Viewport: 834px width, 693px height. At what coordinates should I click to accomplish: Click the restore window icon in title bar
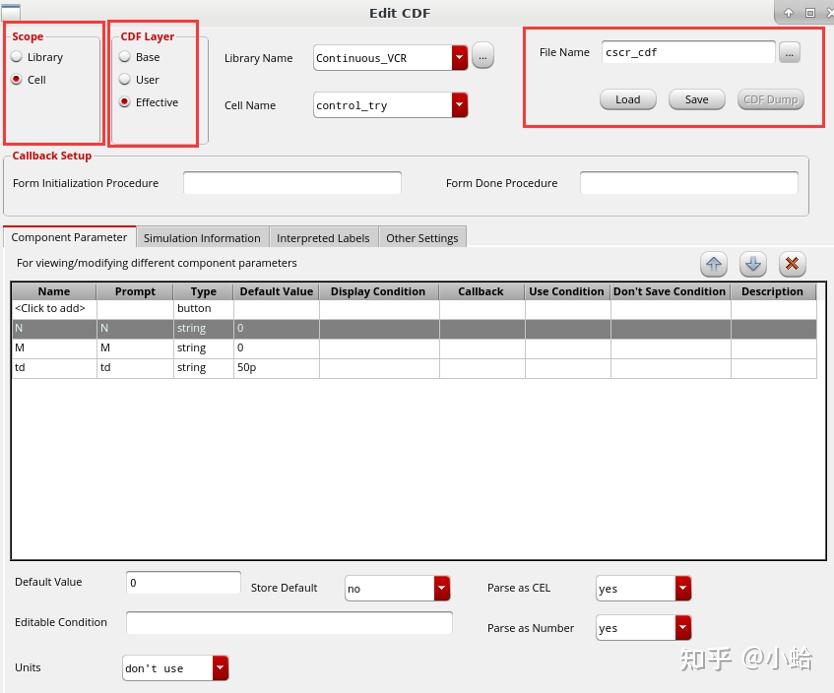coord(812,13)
